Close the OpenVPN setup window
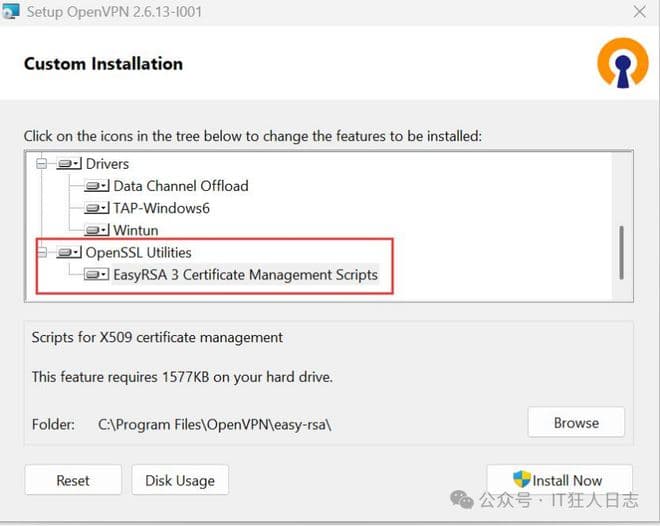Viewport: 660px width, 526px height. 639,11
